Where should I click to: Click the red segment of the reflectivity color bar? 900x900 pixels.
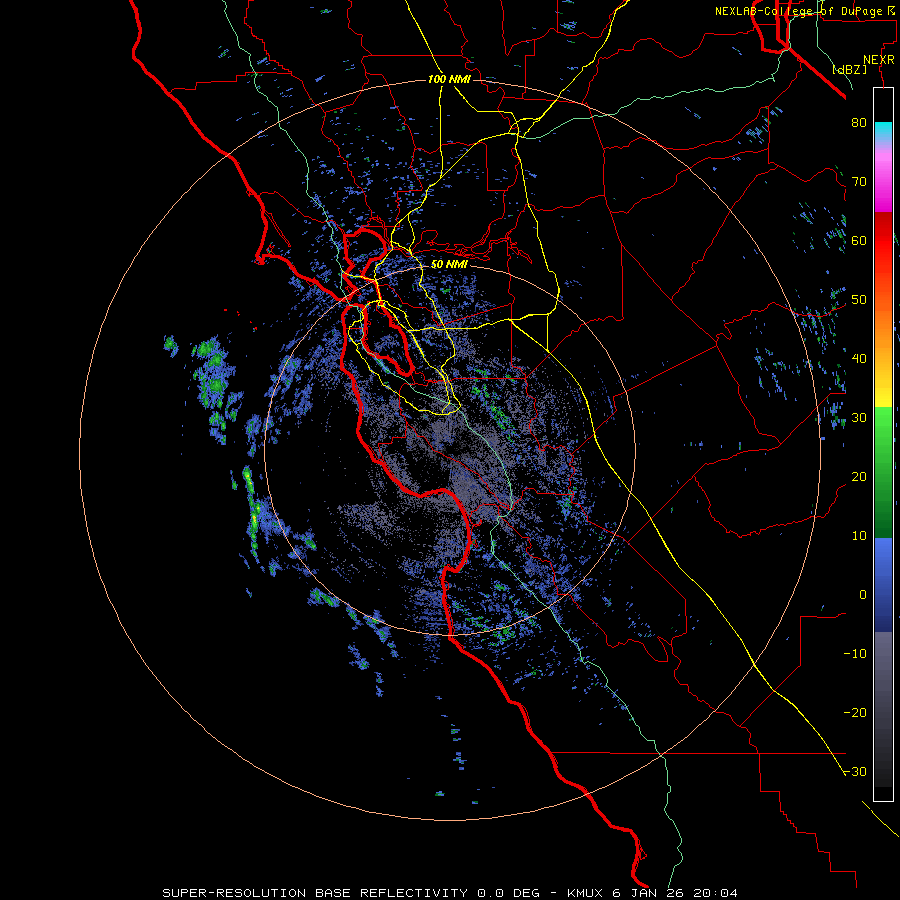point(883,241)
